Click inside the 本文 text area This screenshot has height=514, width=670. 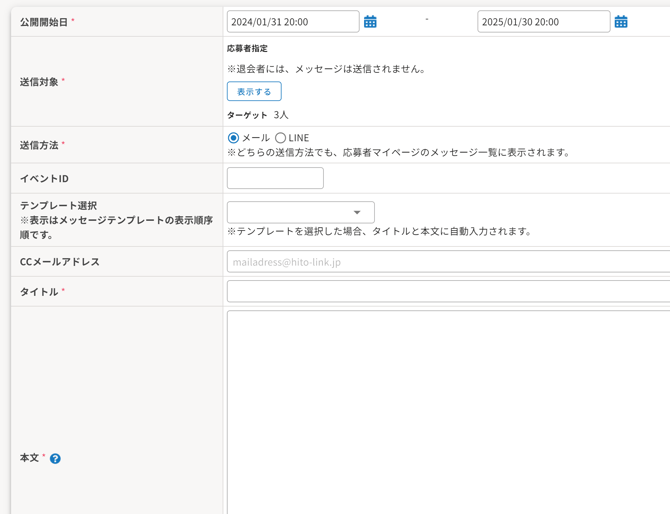click(449, 412)
